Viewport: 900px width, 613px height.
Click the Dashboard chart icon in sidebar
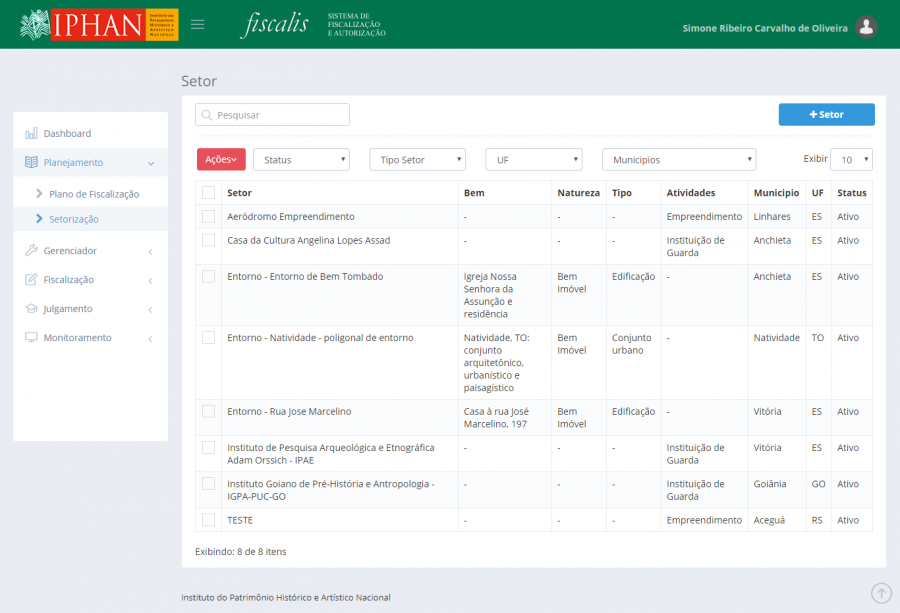(x=31, y=133)
